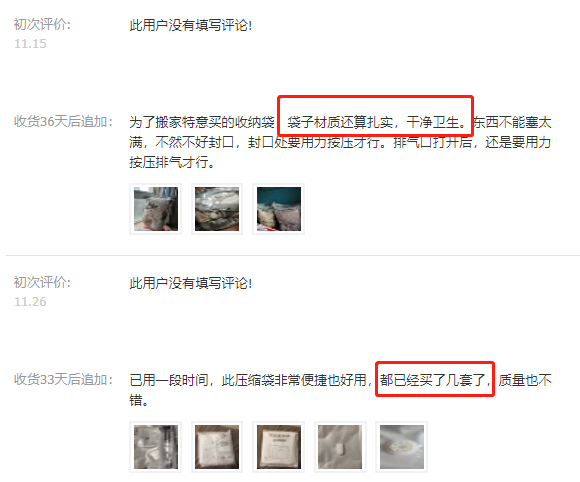The image size is (580, 482).
Task: Click the 收货36天后追加 label
Action: pos(63,122)
